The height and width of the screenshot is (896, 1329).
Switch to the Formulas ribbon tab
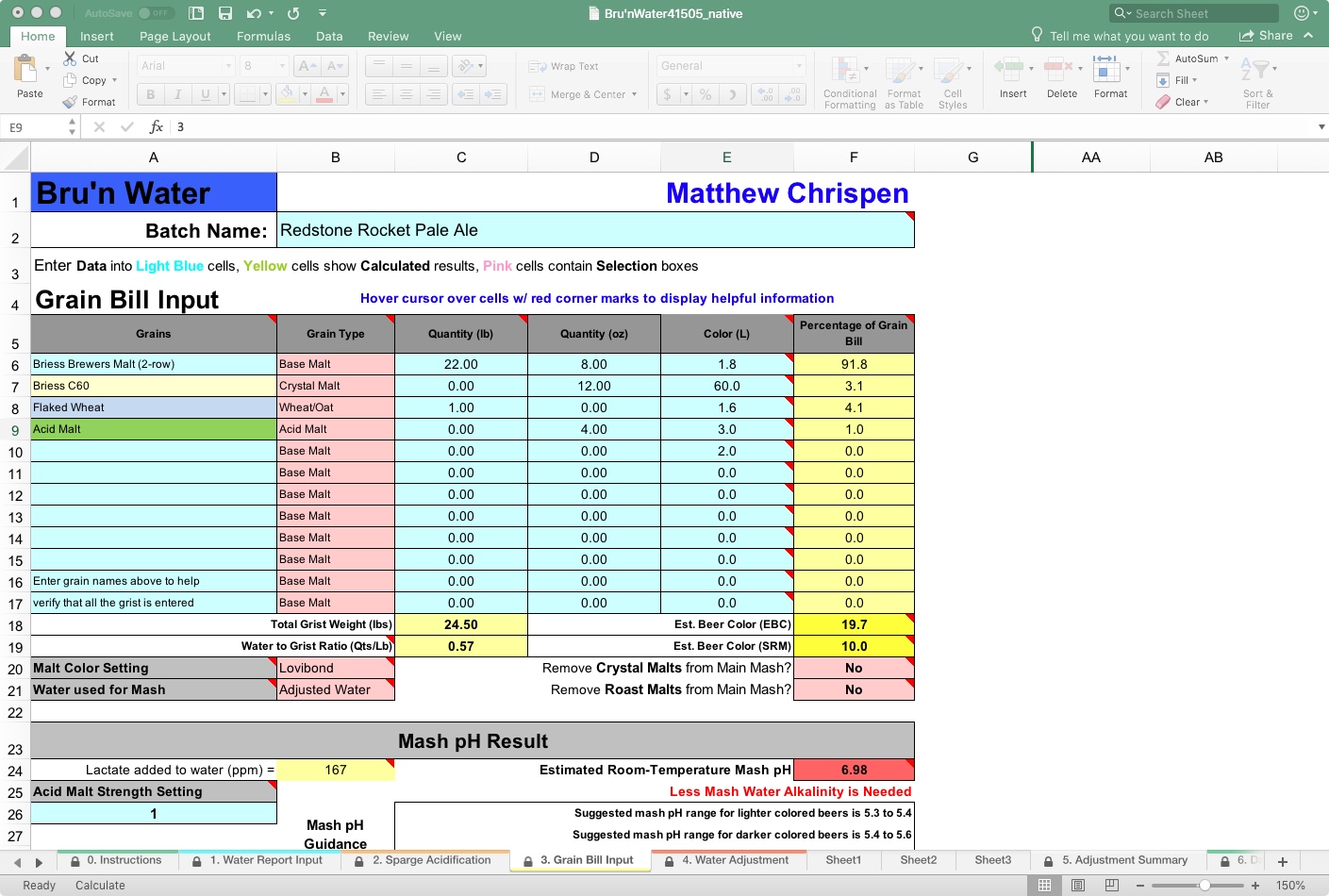coord(262,36)
